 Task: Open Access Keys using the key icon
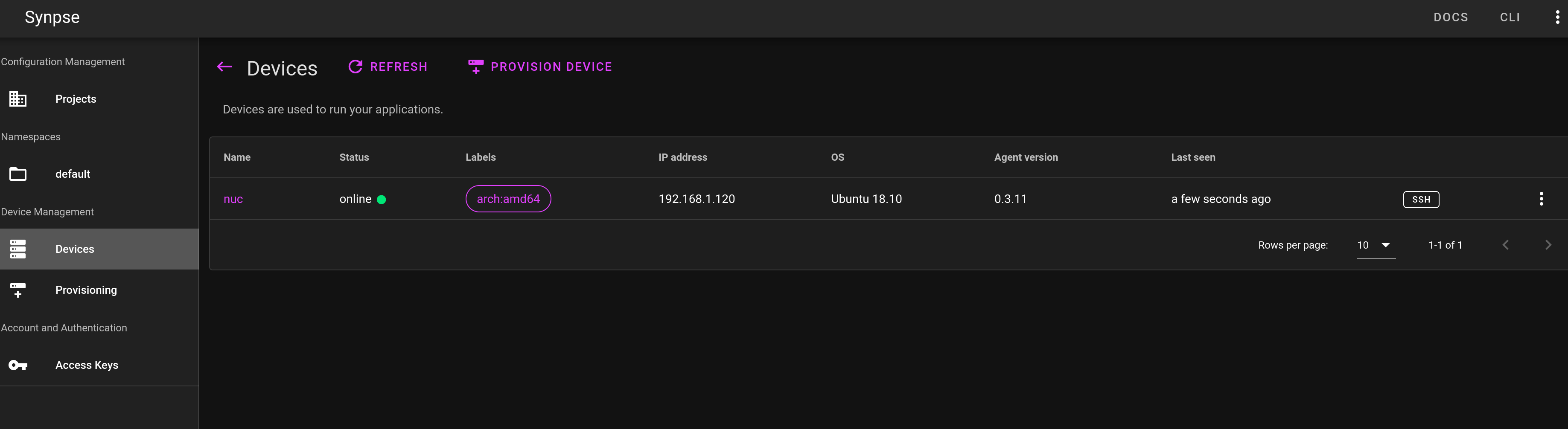(17, 365)
